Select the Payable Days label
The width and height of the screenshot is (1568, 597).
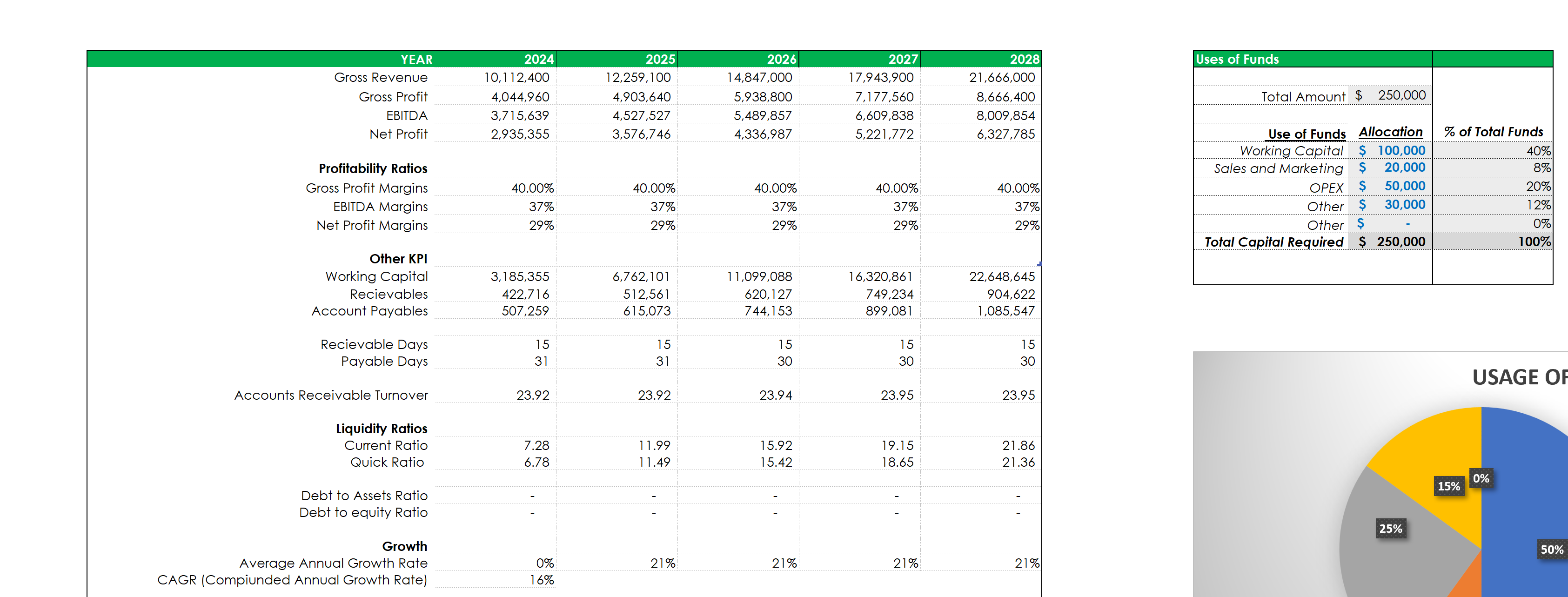coord(384,361)
